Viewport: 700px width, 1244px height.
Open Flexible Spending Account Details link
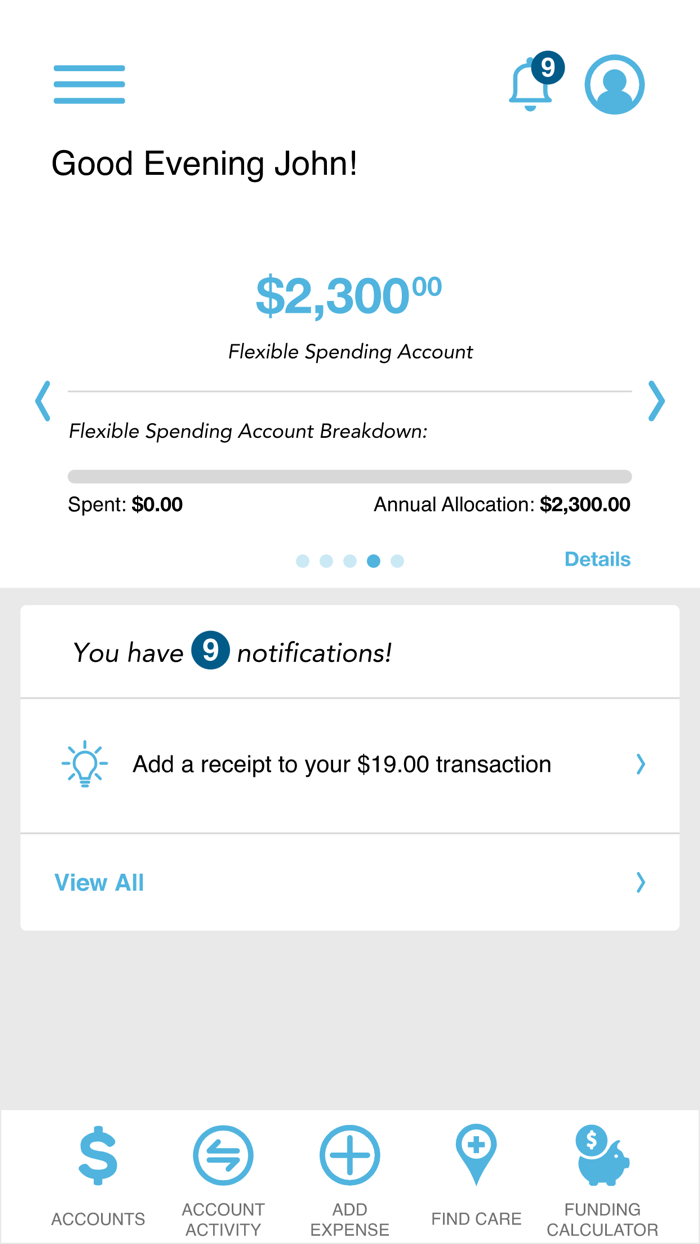597,559
